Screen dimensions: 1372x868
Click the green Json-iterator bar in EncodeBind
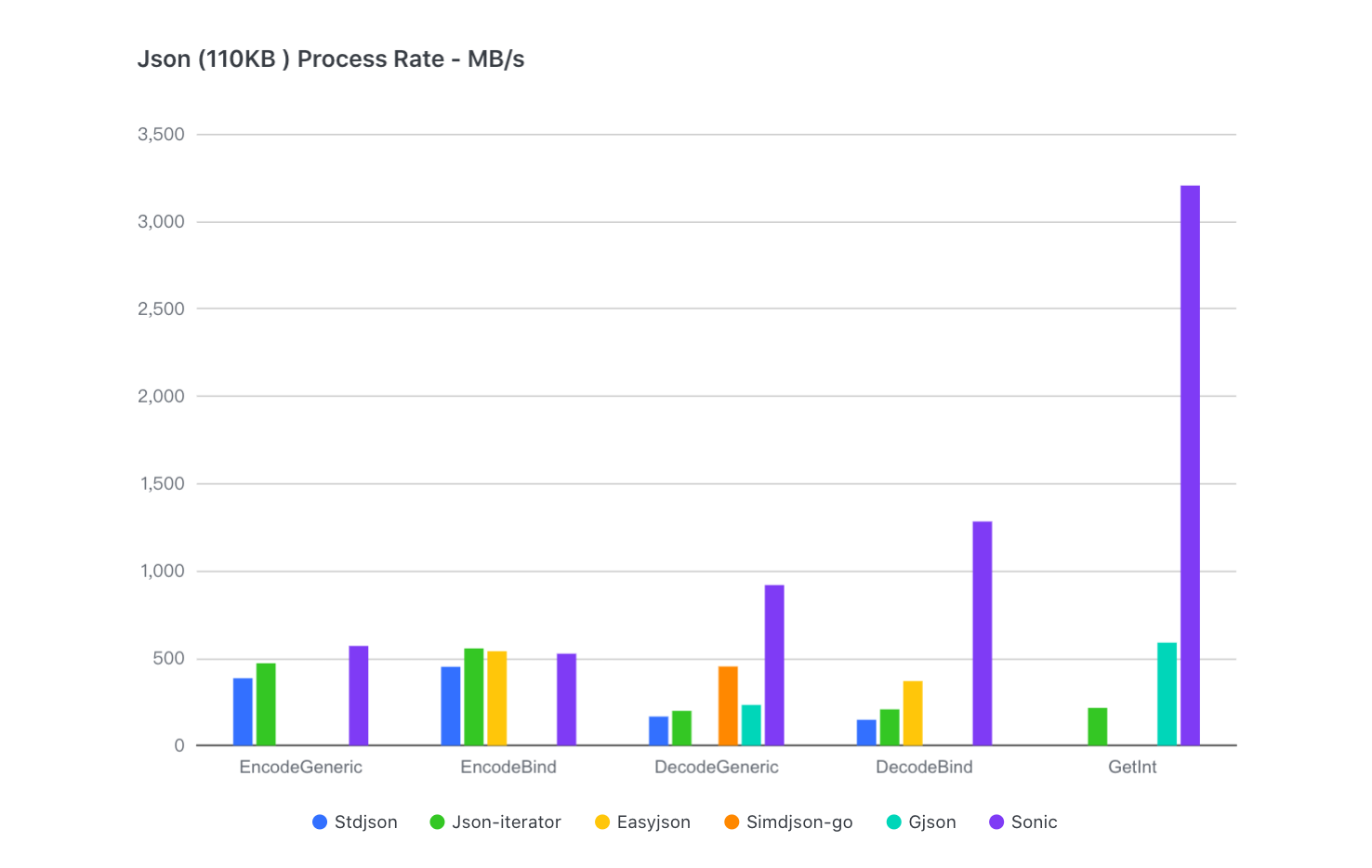474,697
